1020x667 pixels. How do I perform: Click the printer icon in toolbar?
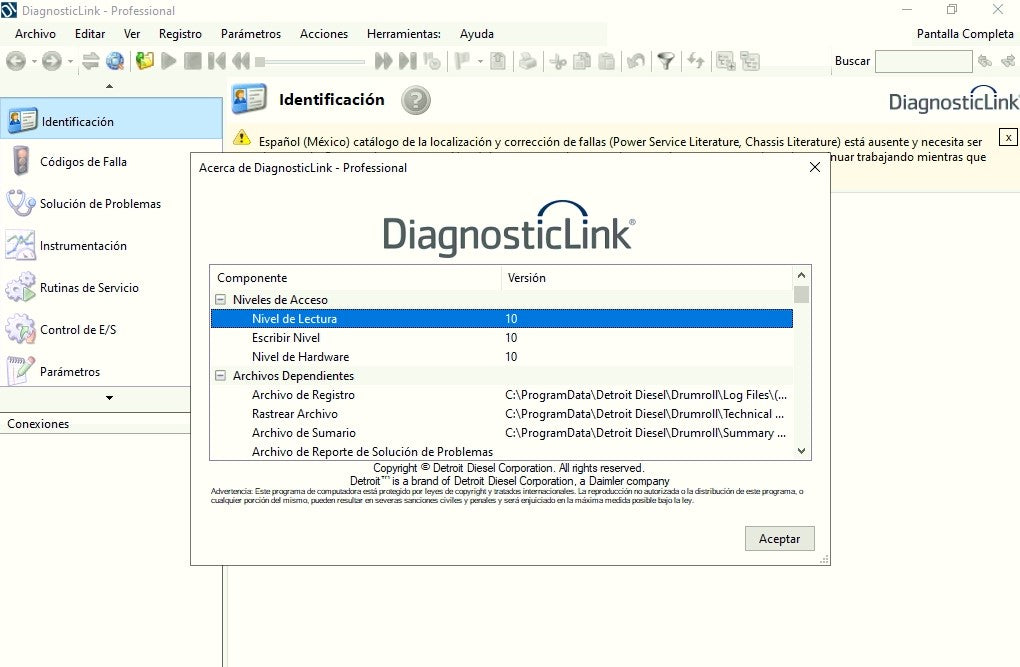tap(528, 61)
